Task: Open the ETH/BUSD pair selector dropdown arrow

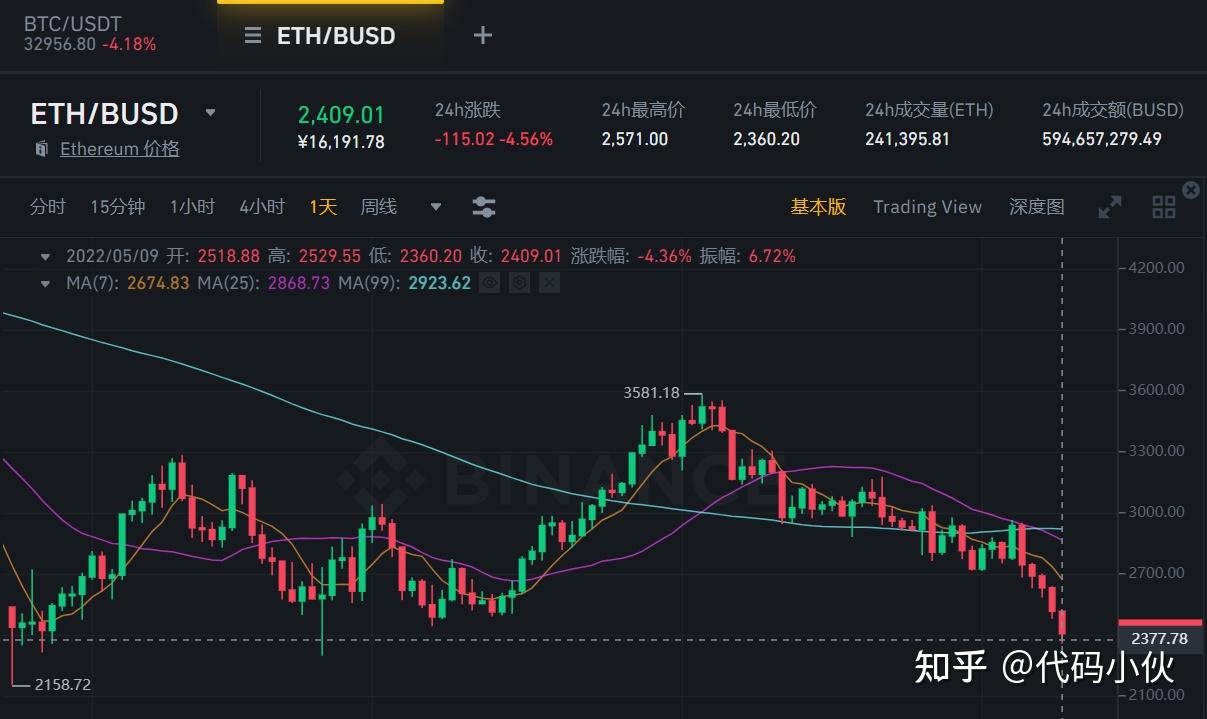Action: point(210,113)
